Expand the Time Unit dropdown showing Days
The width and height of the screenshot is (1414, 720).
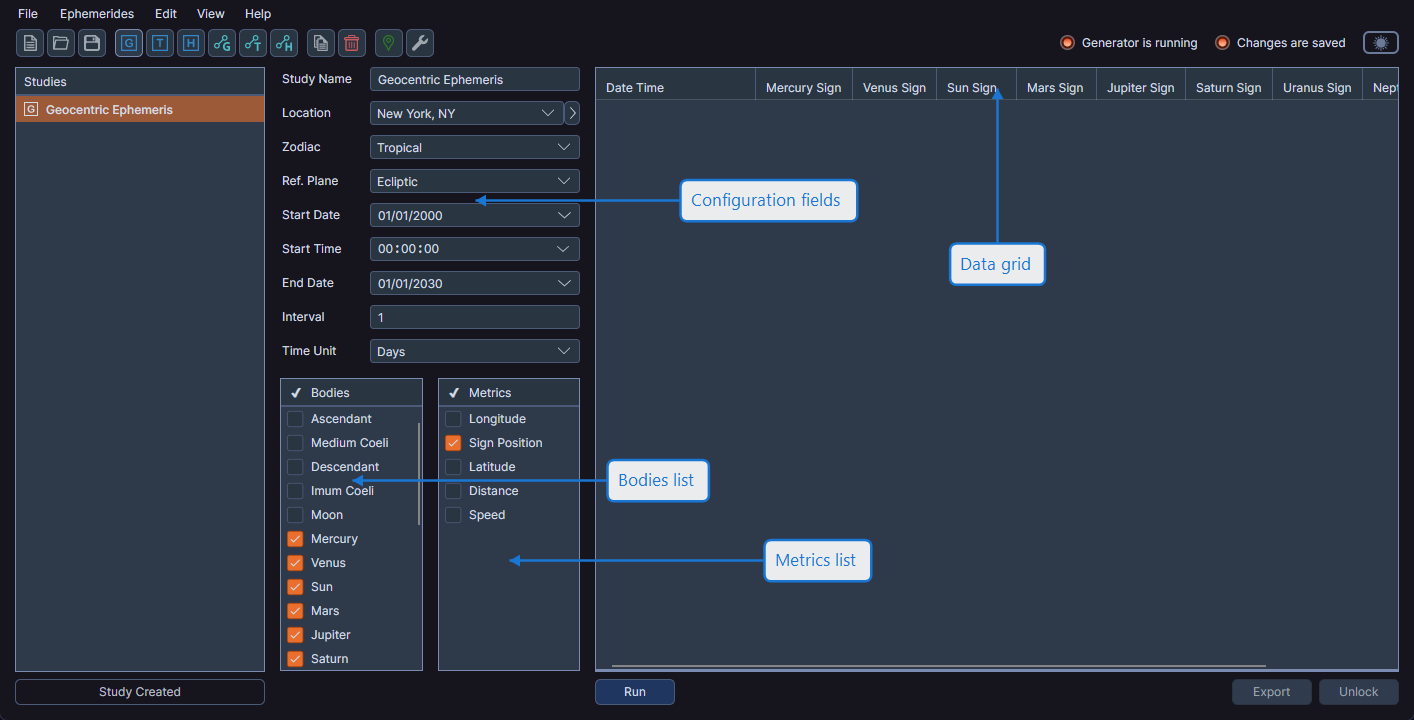pyautogui.click(x=474, y=351)
